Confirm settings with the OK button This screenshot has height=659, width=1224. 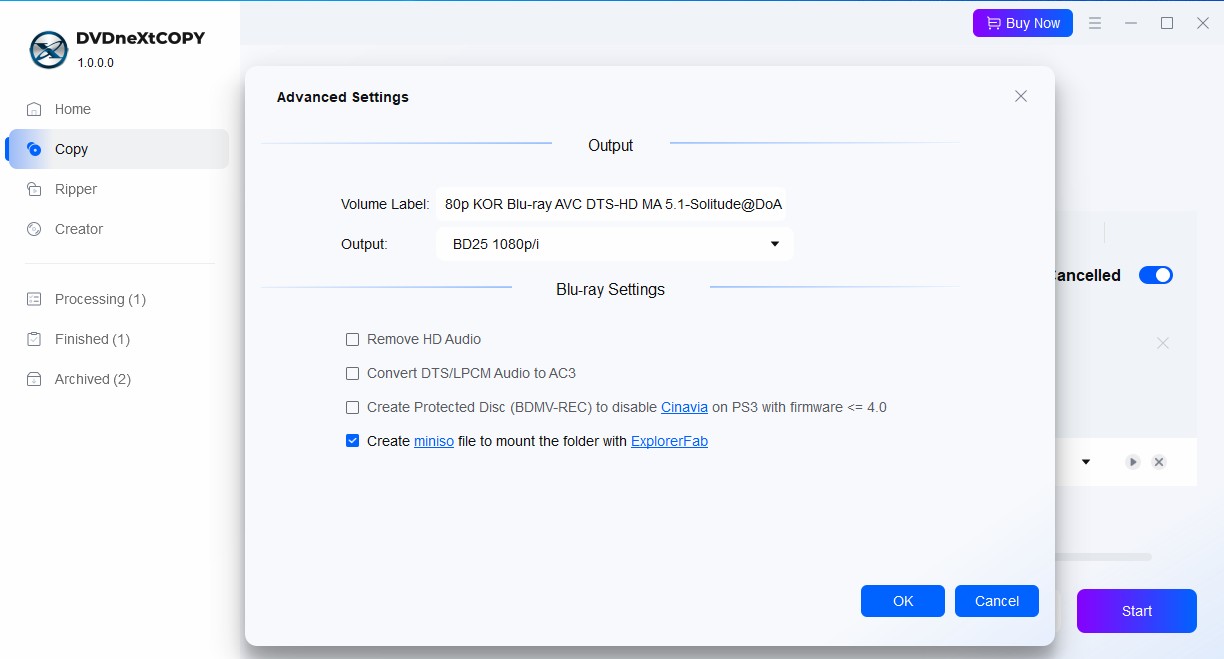(x=903, y=601)
